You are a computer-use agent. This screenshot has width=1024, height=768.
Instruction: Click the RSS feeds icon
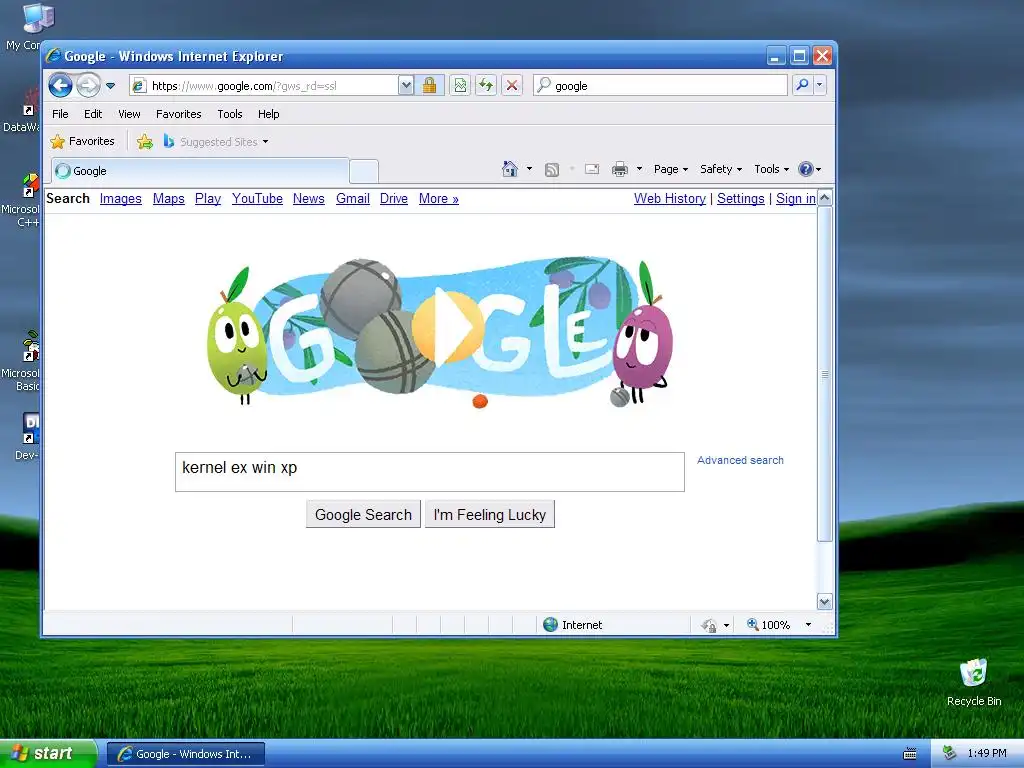[552, 170]
